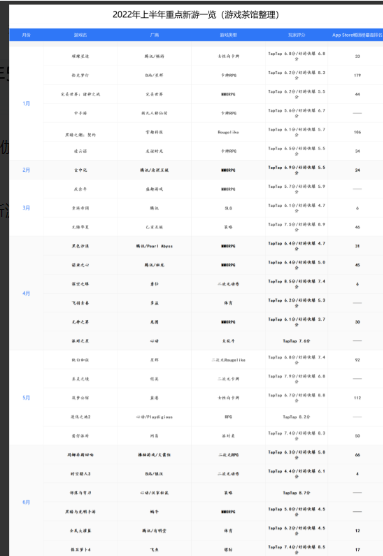Select the App Store ranking column header
This screenshot has height=556, width=383.
(x=357, y=35)
